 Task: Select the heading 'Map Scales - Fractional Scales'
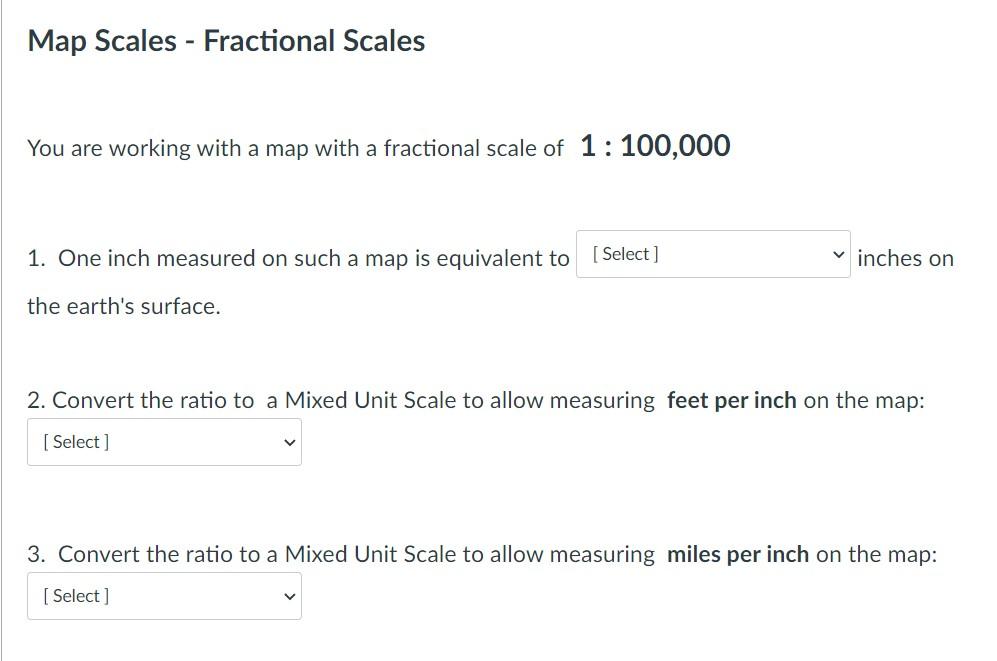(225, 41)
